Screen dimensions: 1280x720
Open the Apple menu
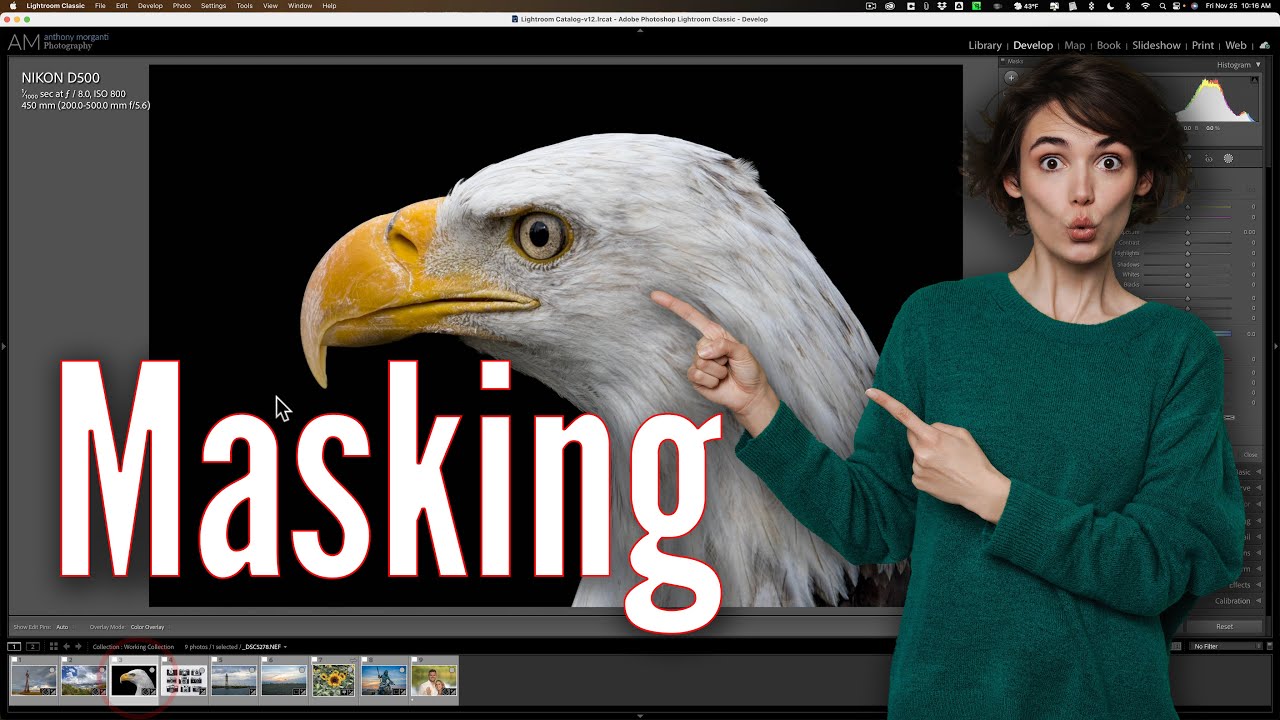tap(13, 6)
